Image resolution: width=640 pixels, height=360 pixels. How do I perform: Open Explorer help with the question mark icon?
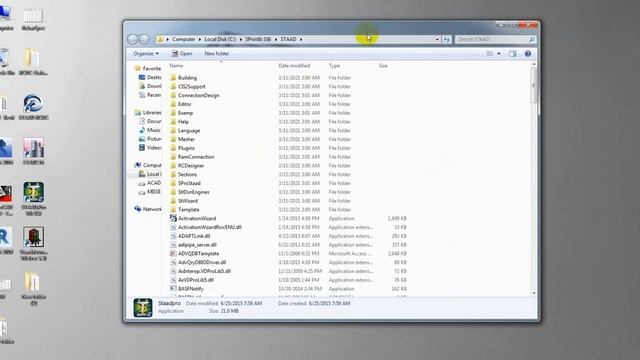click(528, 53)
